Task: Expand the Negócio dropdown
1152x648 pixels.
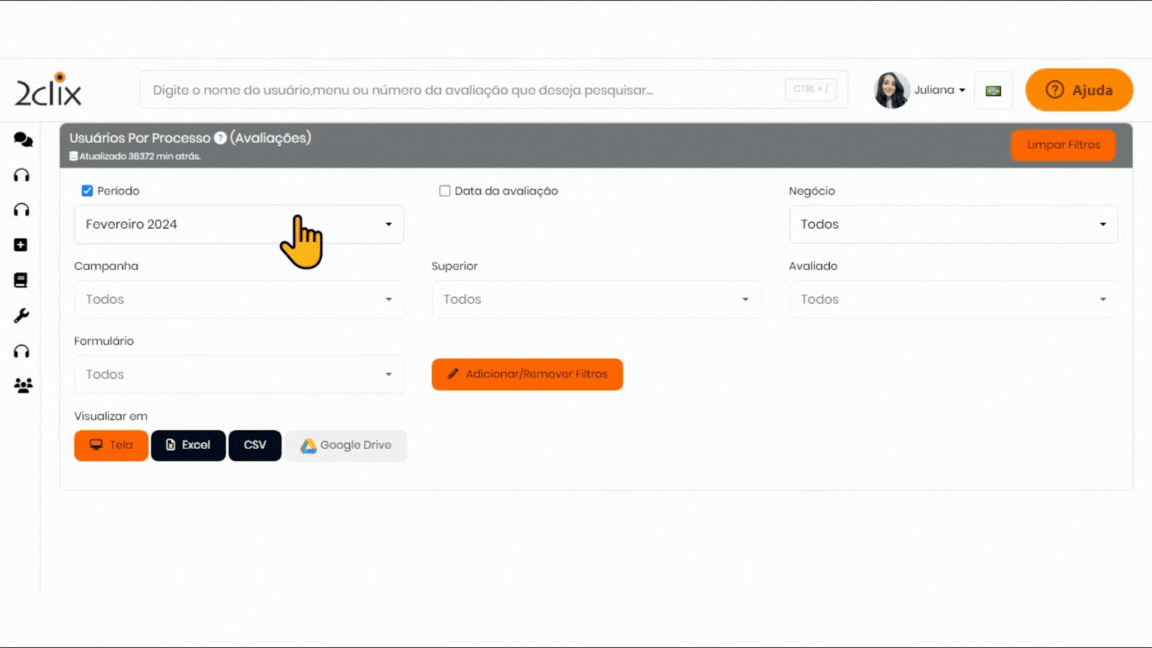Action: tap(953, 224)
